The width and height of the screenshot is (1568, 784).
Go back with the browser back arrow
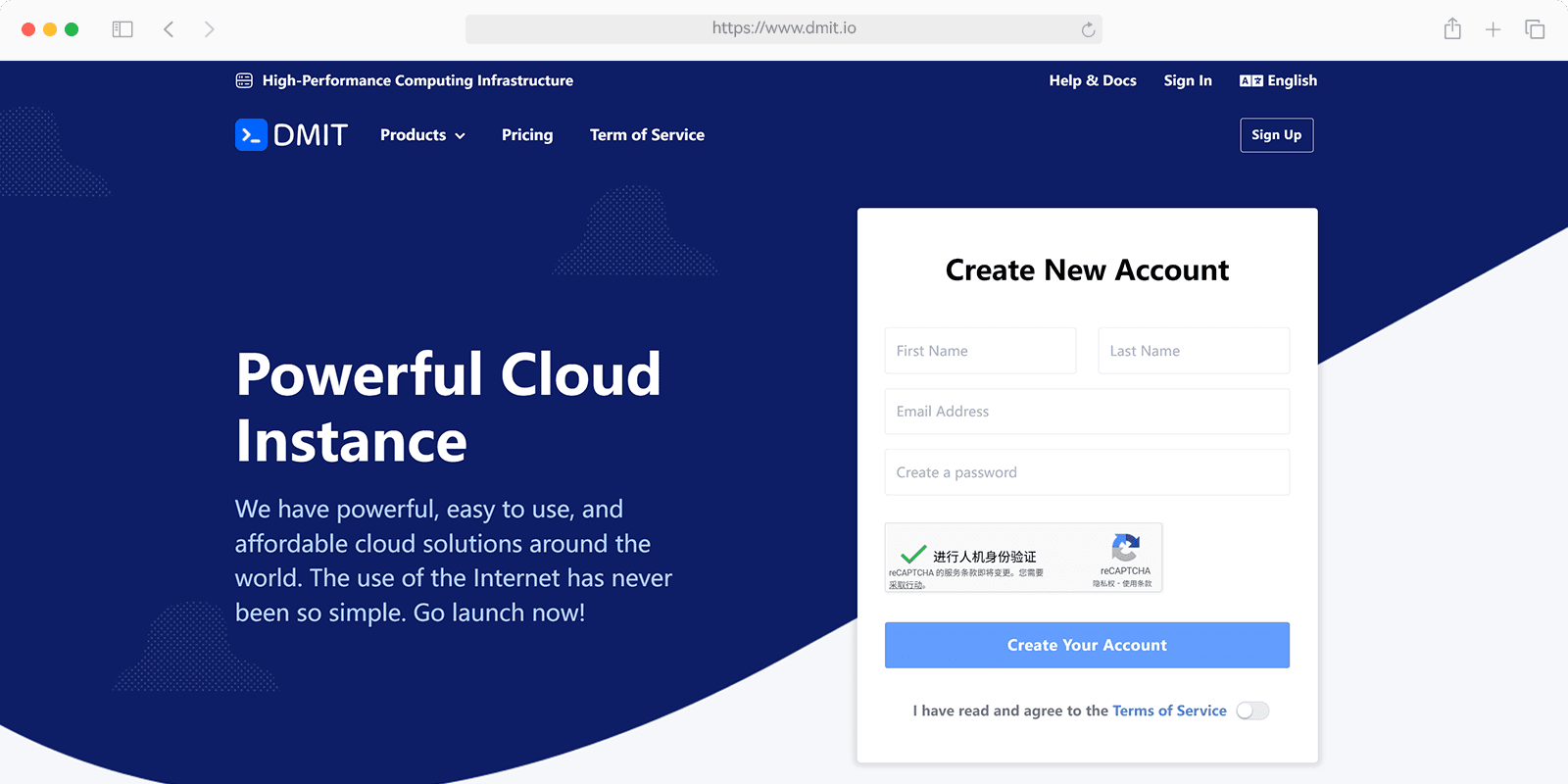tap(169, 29)
